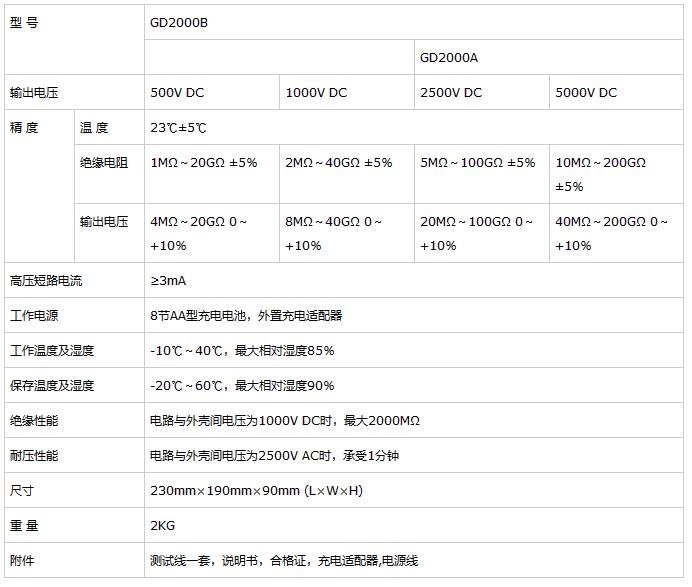Viewport: 692px width, 587px height.
Task: Click the 10MΩ~200GΩ ±5% cell
Action: [617, 174]
